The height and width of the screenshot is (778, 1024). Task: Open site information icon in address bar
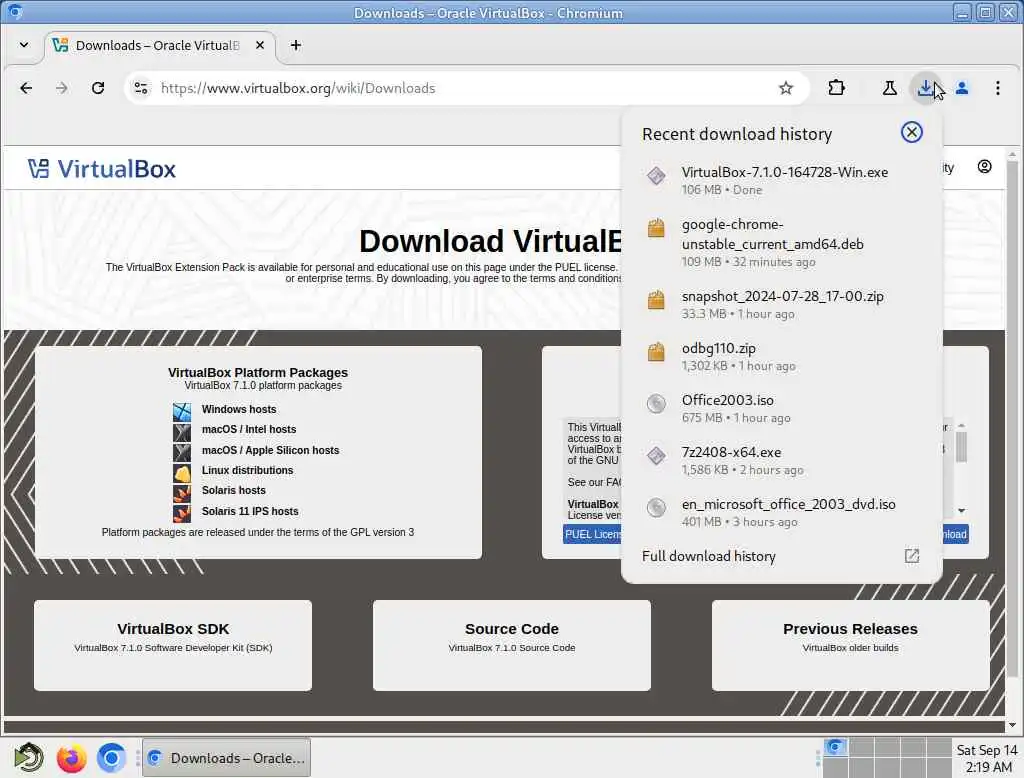[140, 88]
